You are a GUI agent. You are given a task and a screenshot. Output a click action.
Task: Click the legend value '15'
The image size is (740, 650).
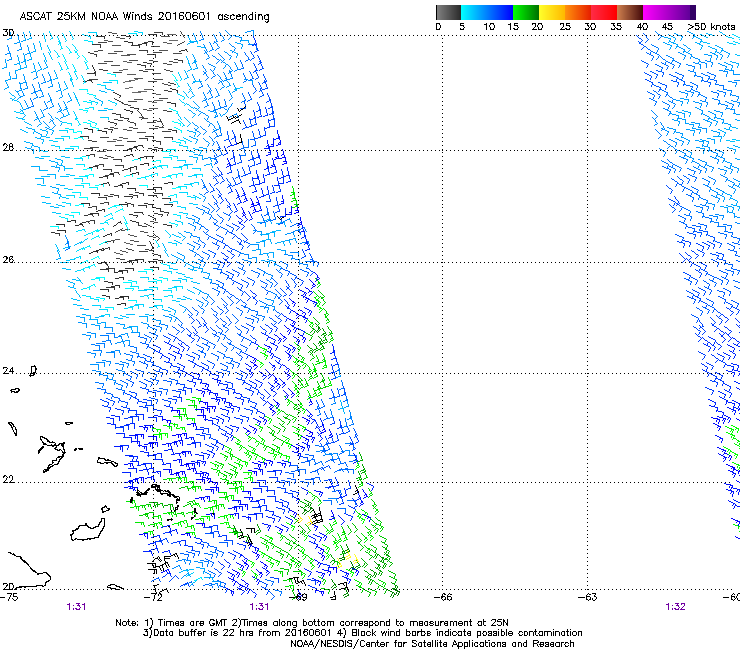[513, 27]
